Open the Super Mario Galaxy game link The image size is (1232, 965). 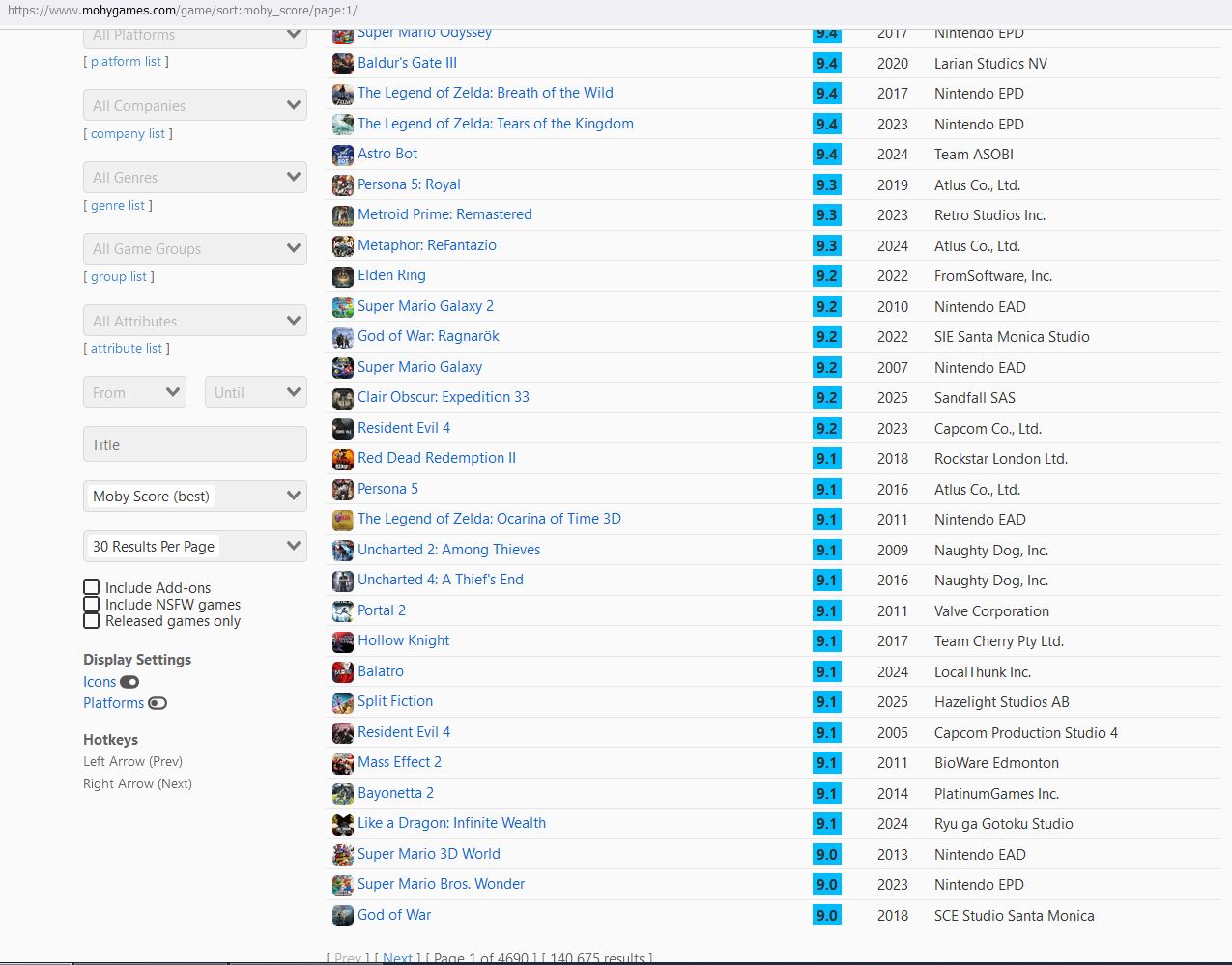click(419, 367)
